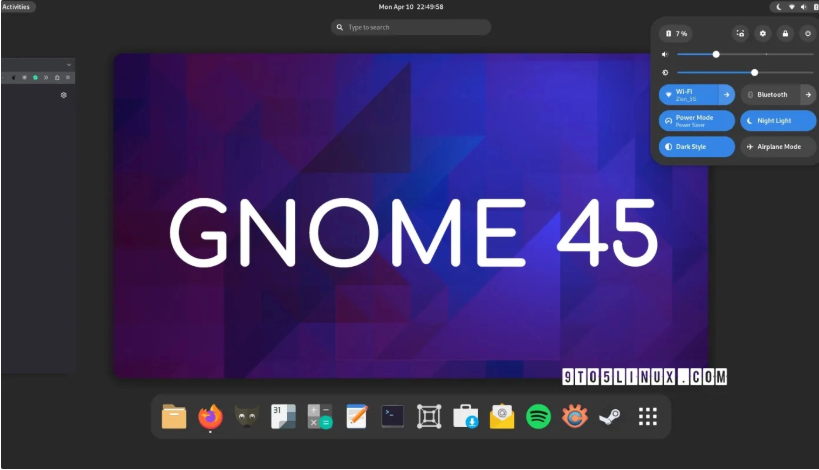
Task: Open the chevron dropdown in left window
Action: pos(68,65)
